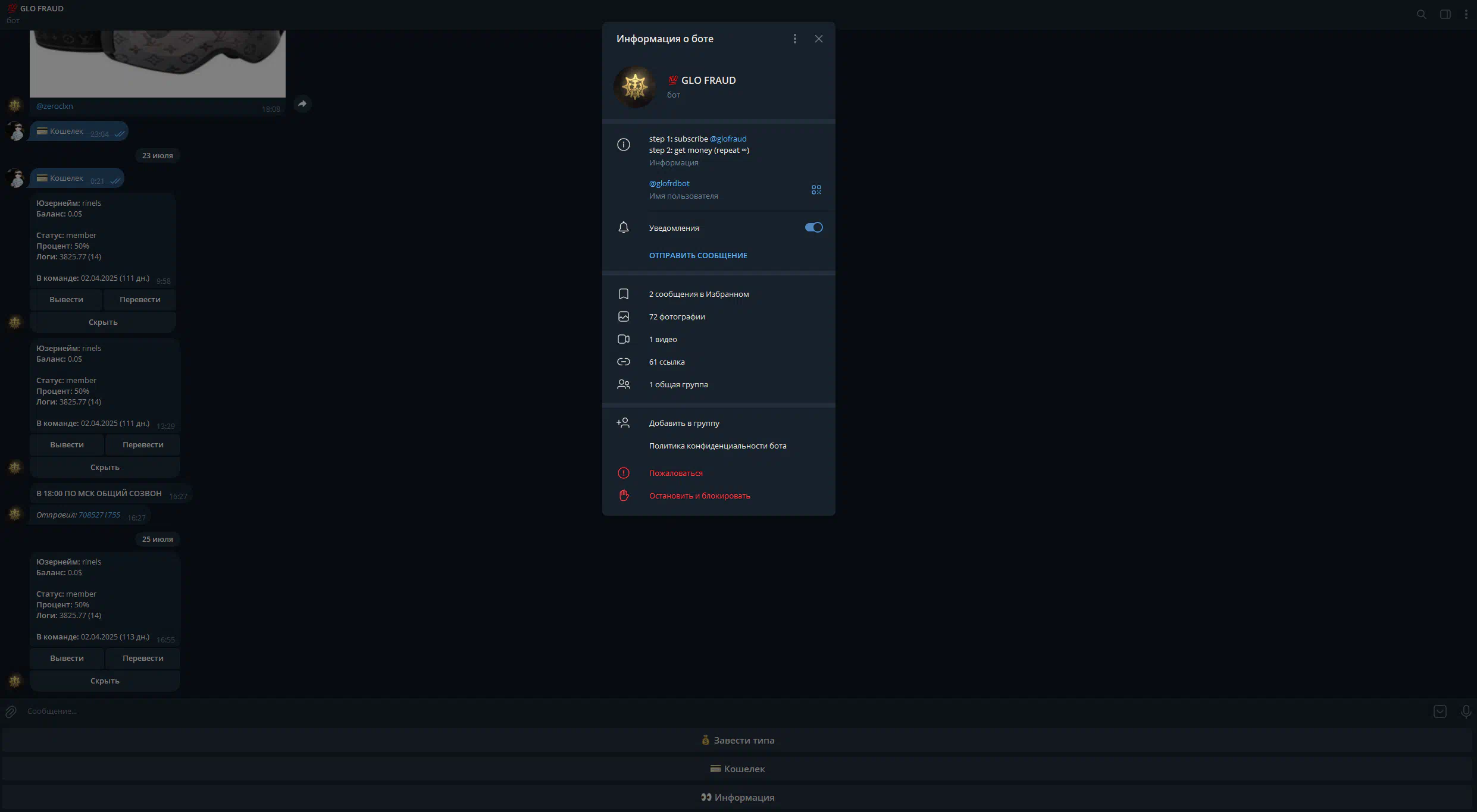1477x812 pixels.
Task: Click Вывести in the 9:58 message
Action: [x=66, y=299]
